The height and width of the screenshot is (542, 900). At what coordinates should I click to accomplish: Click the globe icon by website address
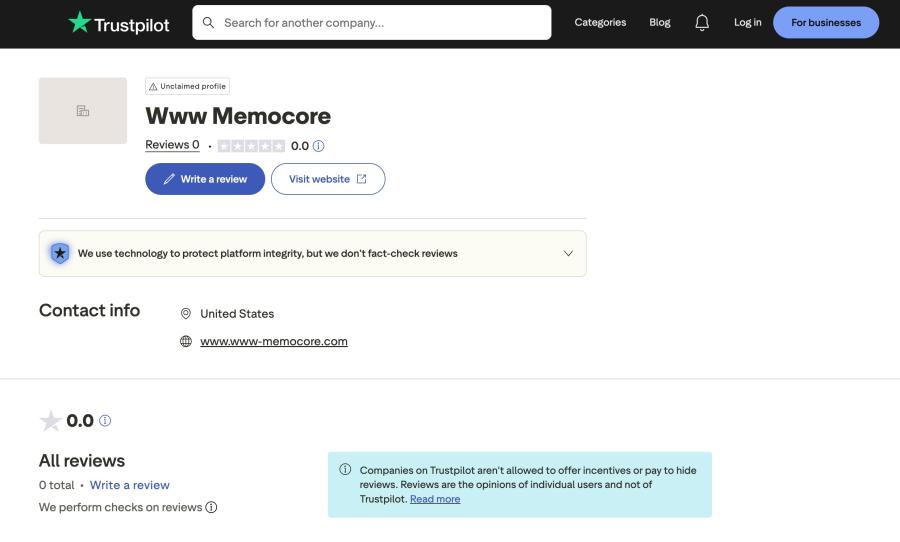pos(185,341)
